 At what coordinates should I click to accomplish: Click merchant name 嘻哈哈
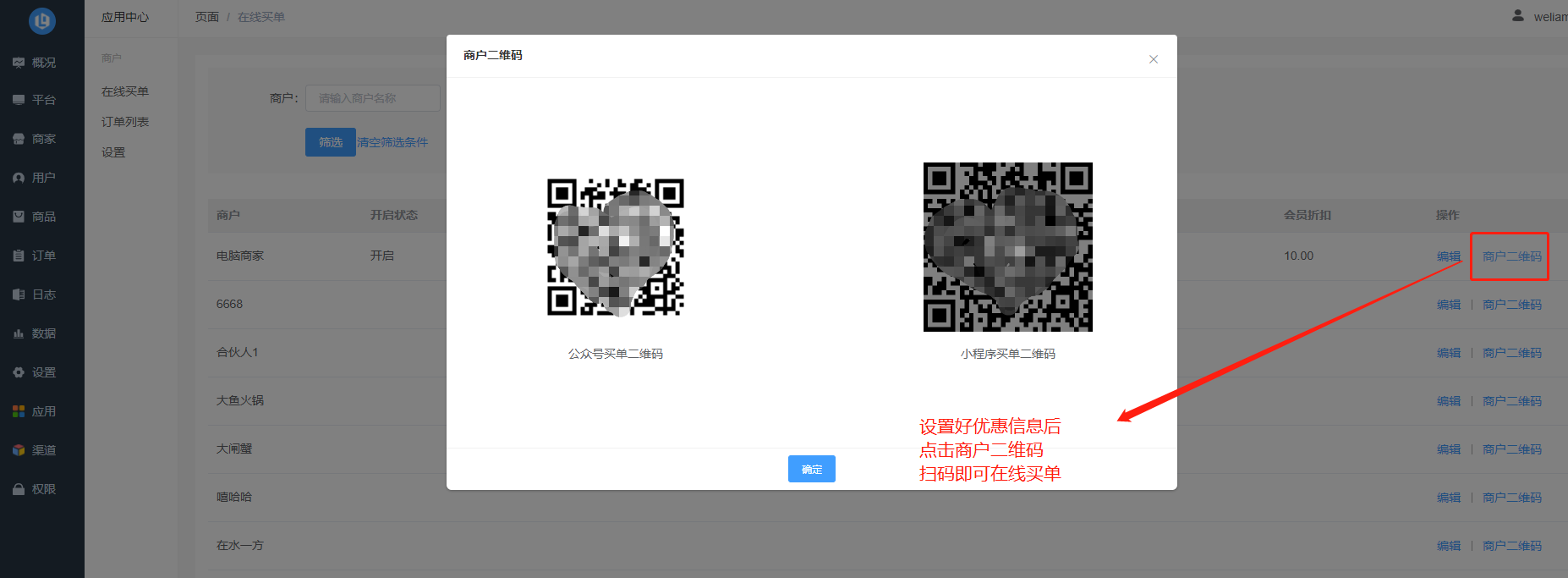click(x=234, y=497)
